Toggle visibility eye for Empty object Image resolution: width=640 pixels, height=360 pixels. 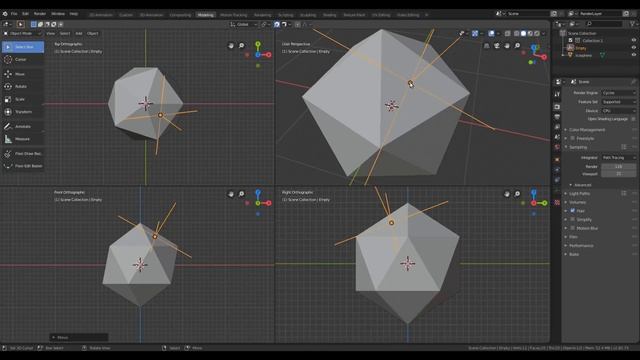[633, 48]
